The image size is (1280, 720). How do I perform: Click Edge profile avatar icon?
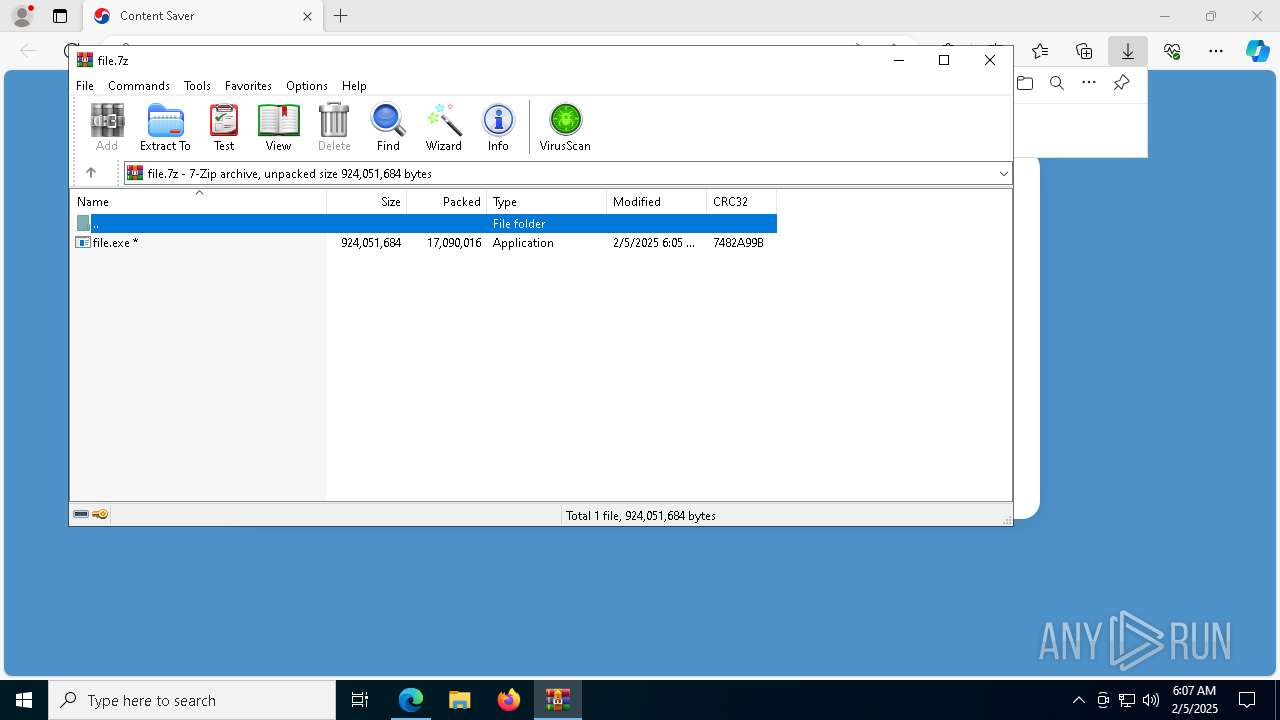[22, 16]
